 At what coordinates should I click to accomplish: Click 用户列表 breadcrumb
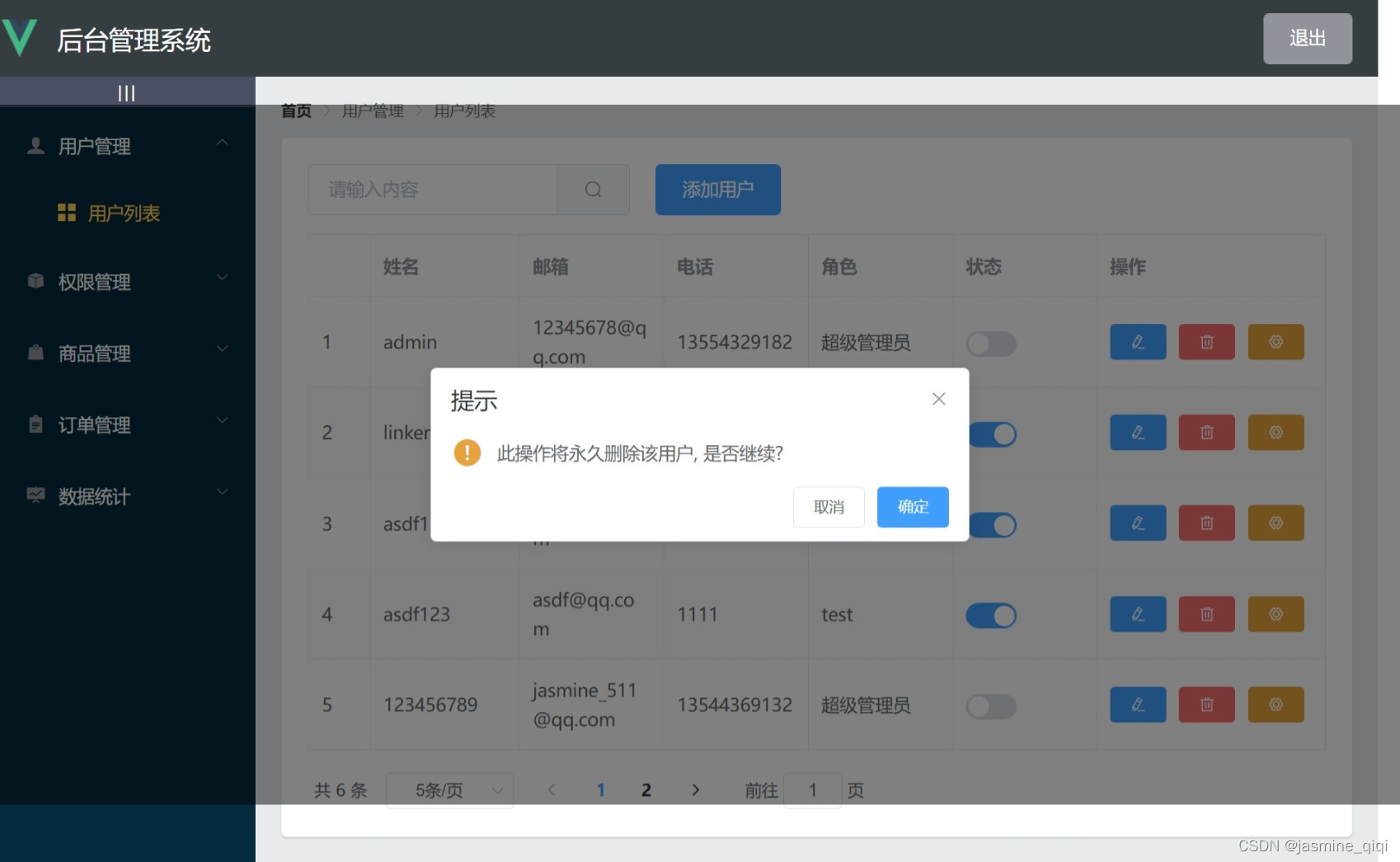pyautogui.click(x=465, y=110)
